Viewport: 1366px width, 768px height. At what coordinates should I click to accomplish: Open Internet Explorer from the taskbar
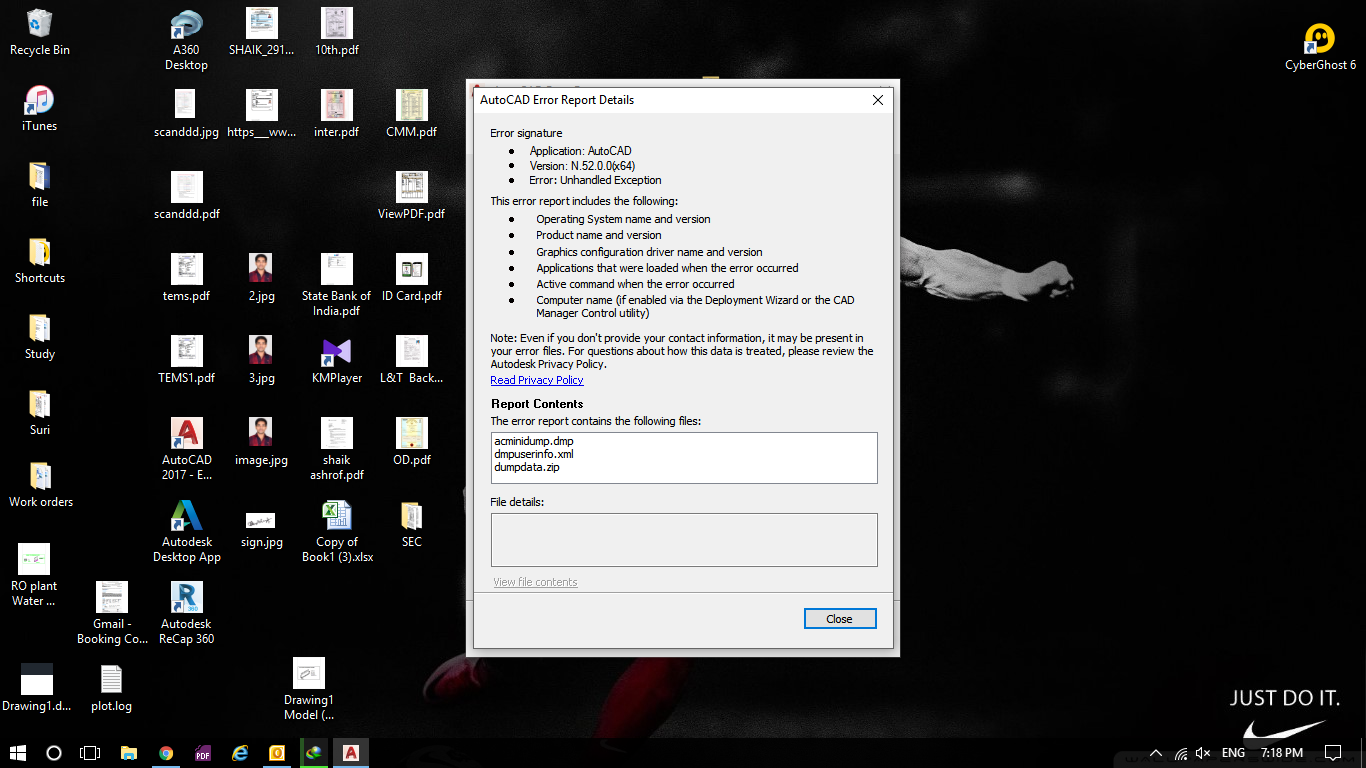[x=239, y=753]
